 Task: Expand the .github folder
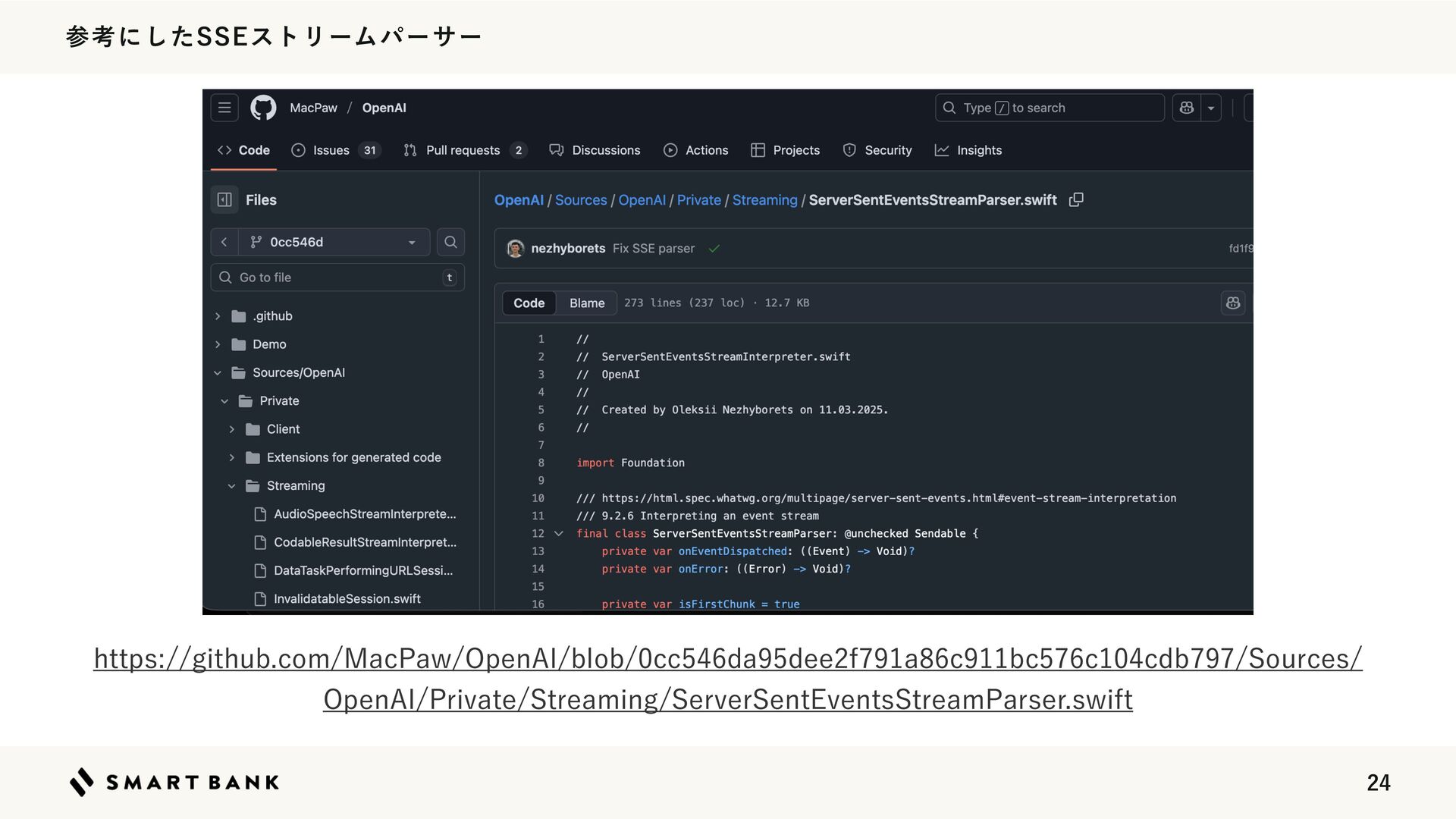pos(218,316)
